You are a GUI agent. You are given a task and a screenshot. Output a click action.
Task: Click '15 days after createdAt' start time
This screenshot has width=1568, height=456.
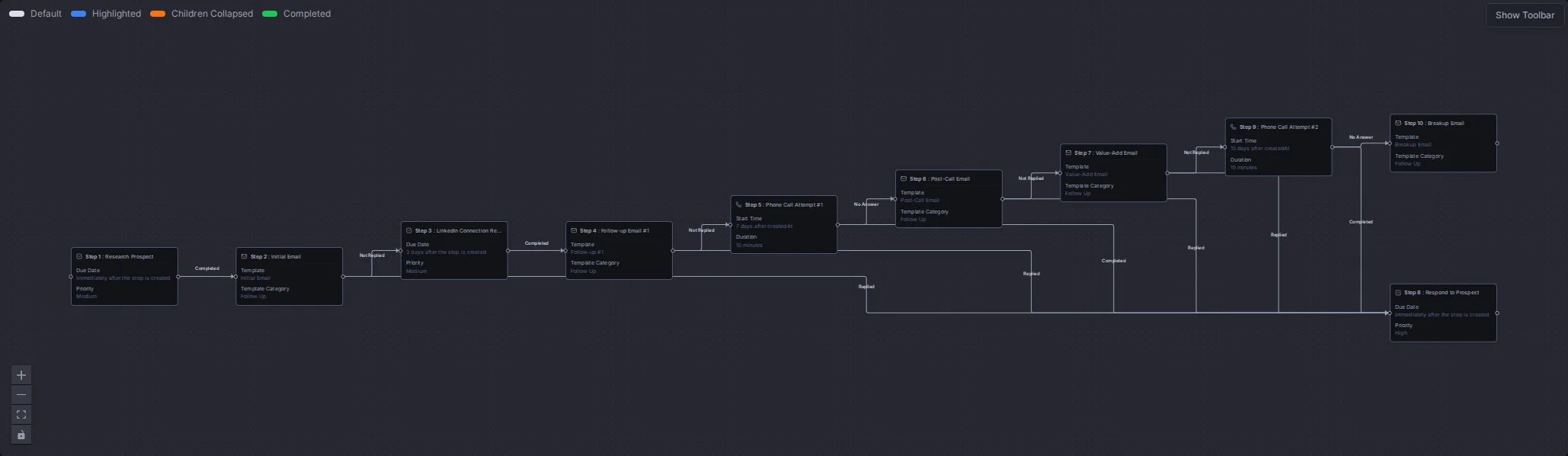coord(1260,149)
